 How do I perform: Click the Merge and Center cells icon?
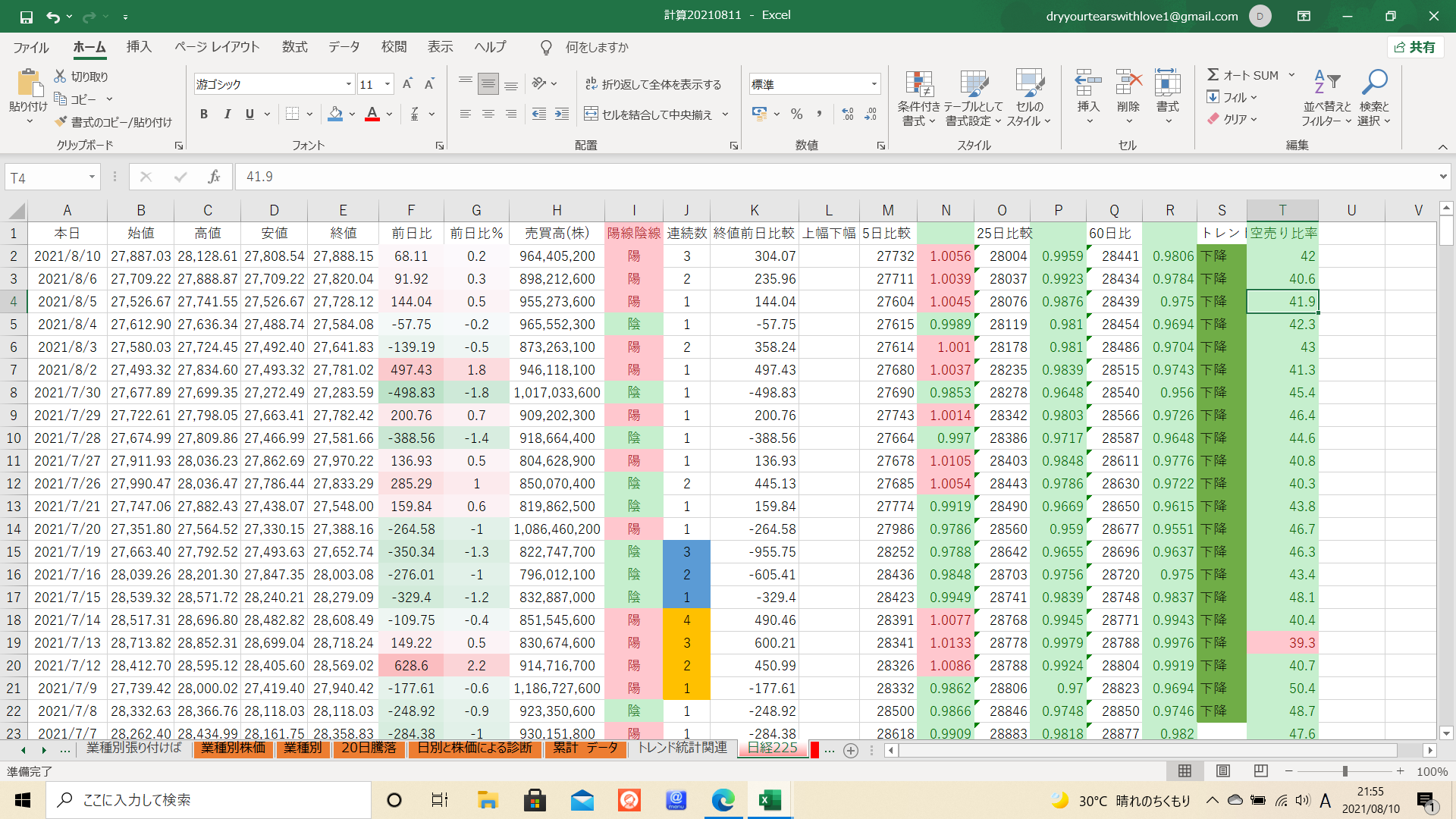pos(591,115)
